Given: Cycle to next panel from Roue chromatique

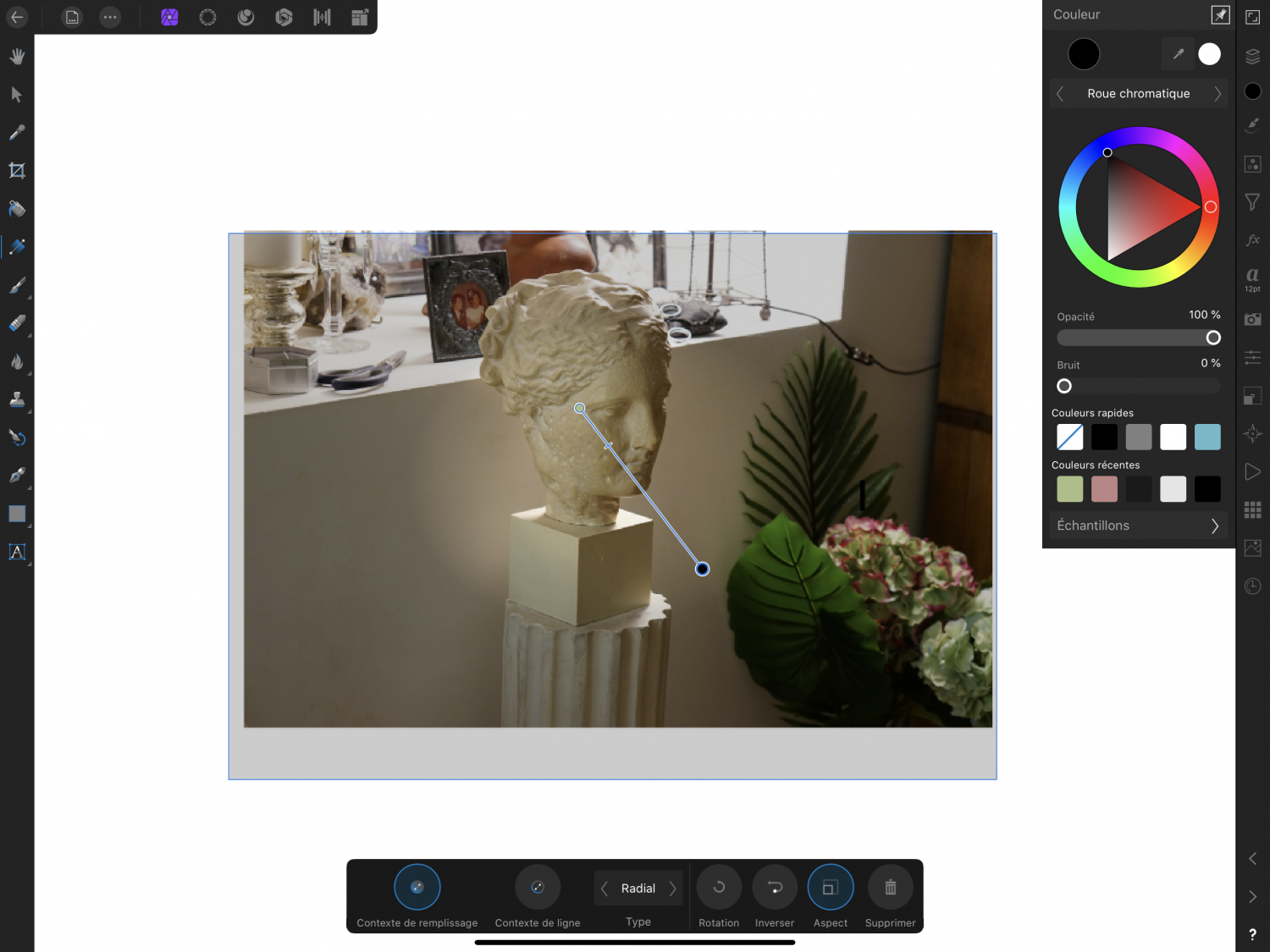Looking at the screenshot, I should tap(1218, 93).
